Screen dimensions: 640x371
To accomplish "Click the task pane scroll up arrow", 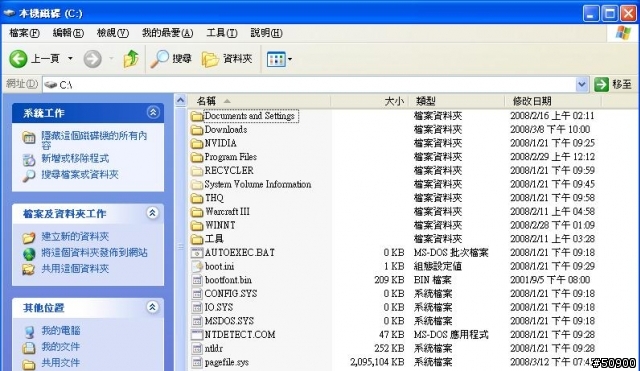I will [x=180, y=100].
